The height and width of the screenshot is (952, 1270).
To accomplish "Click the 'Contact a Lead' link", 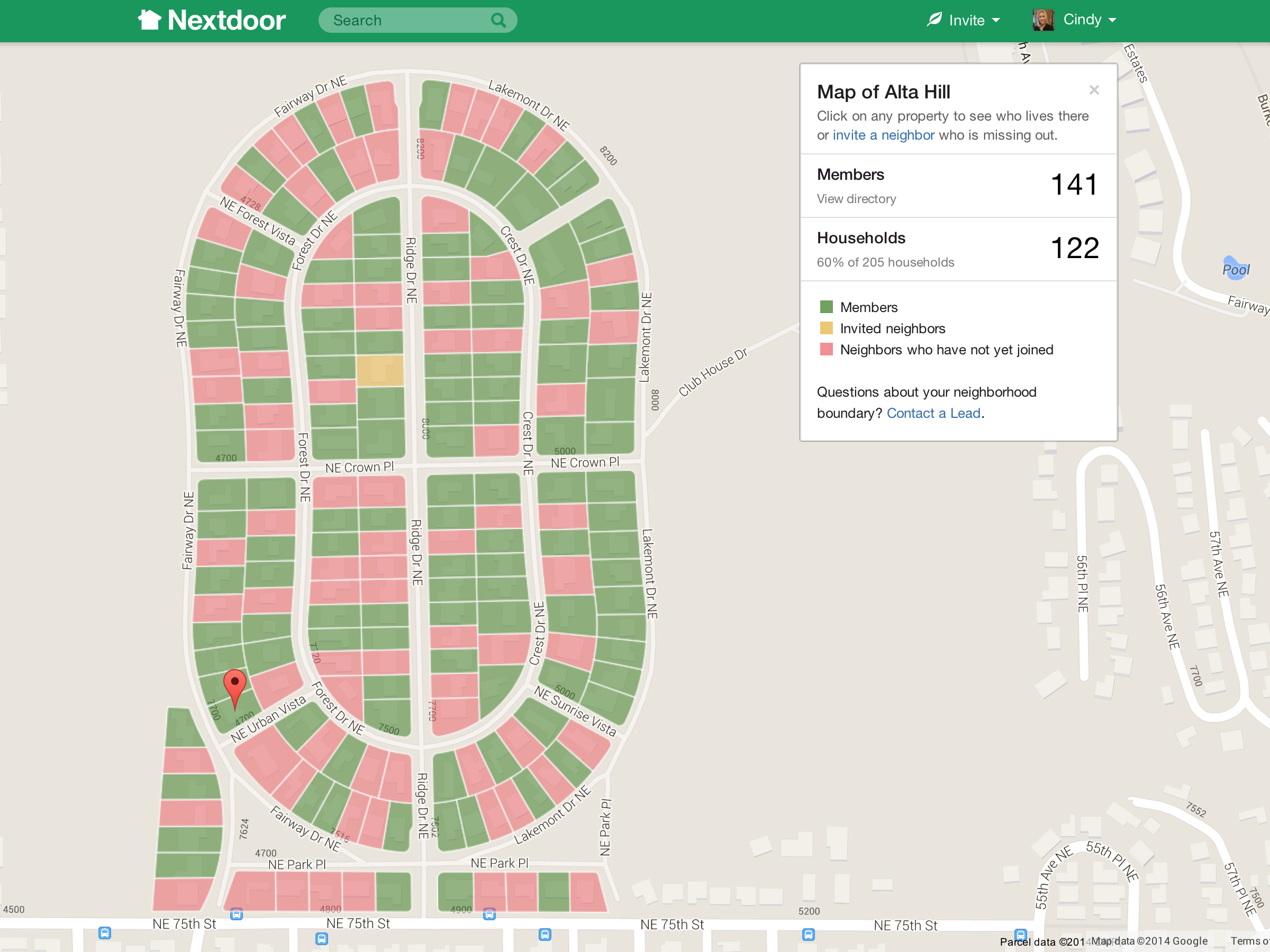I will pos(933,413).
